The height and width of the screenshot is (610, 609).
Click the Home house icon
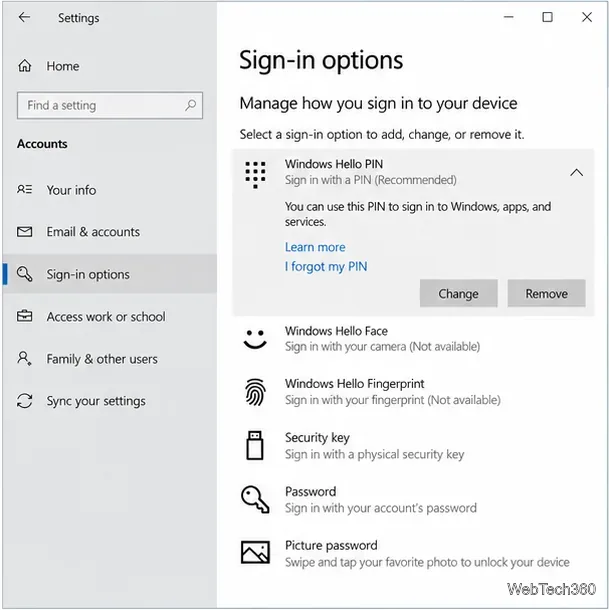point(25,66)
